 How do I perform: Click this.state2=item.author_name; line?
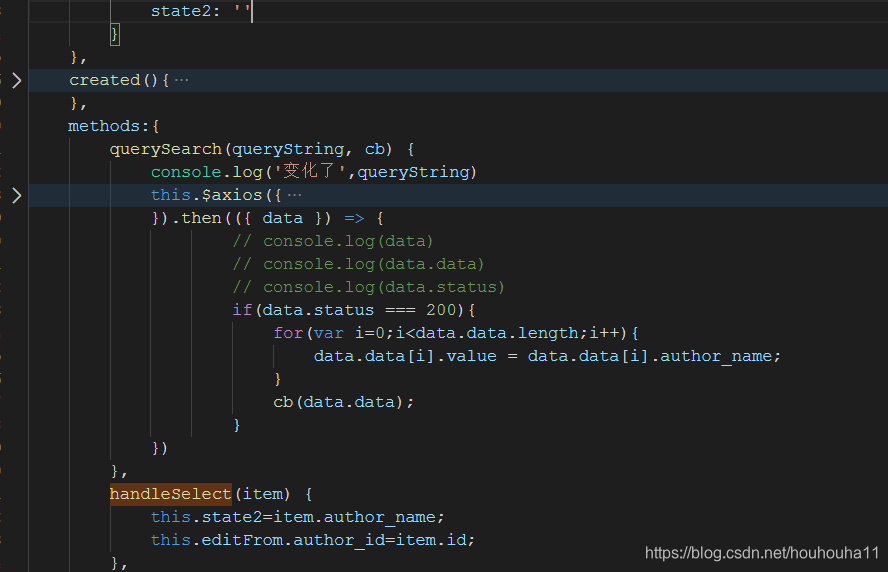(x=298, y=517)
